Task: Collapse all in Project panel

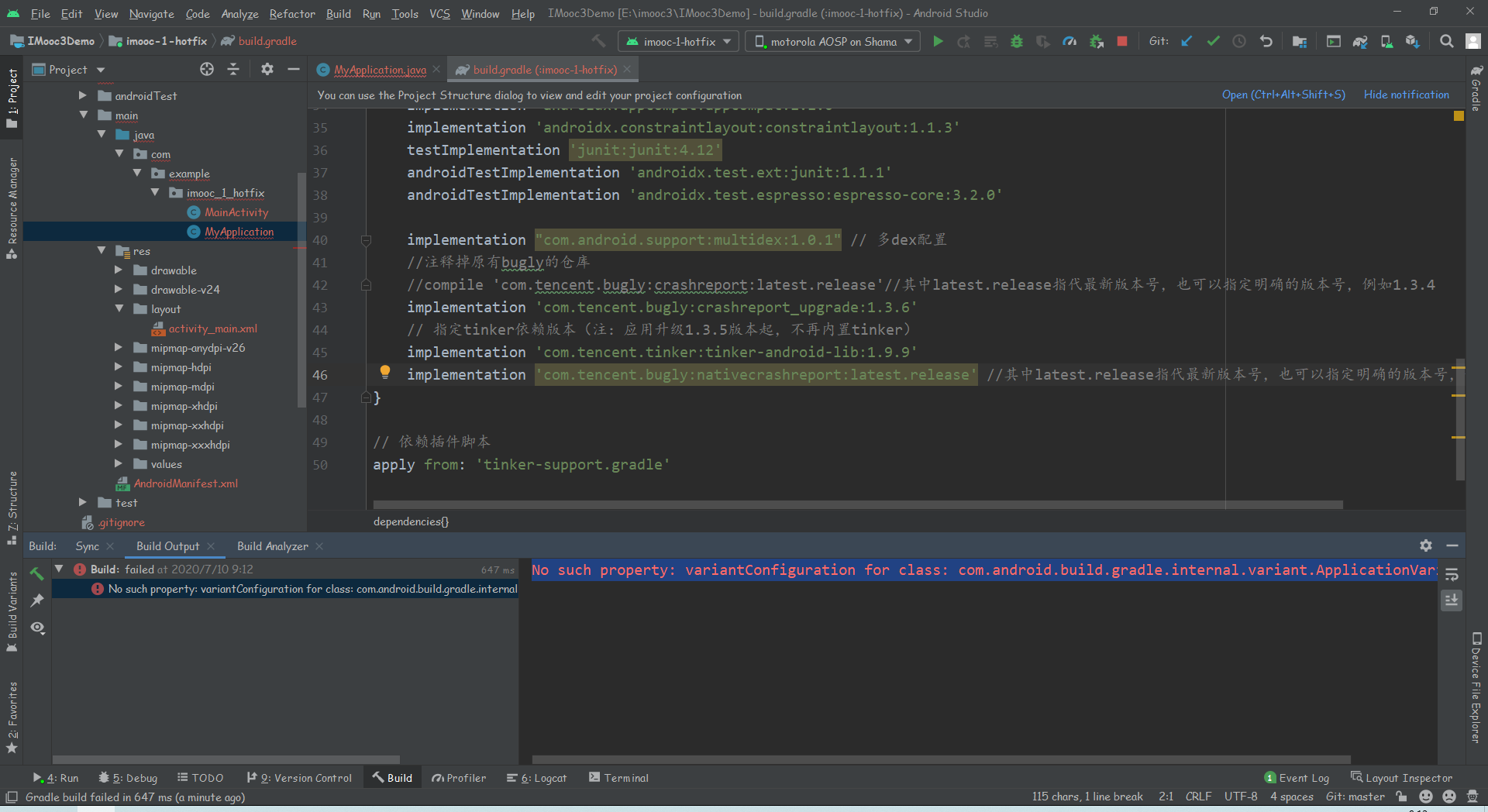Action: 233,69
